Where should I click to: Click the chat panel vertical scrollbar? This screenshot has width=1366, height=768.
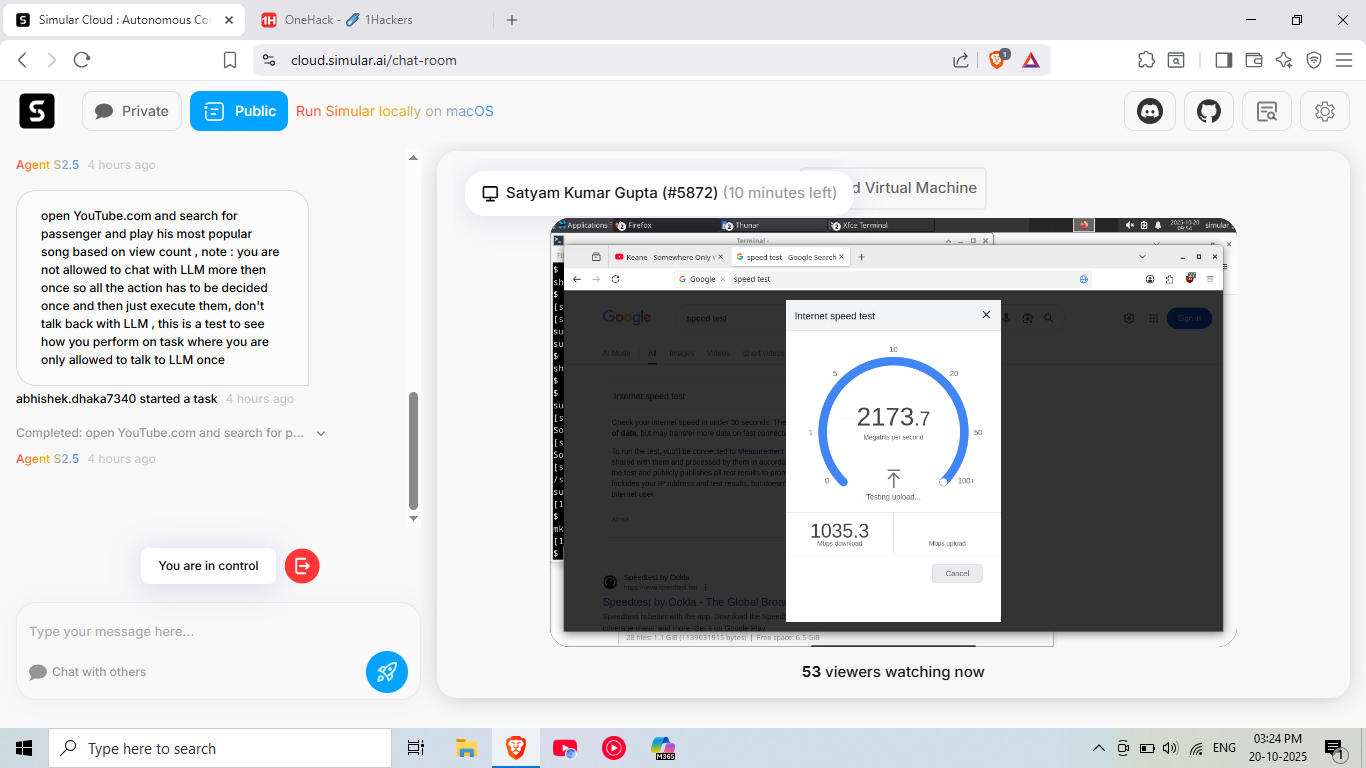pos(413,450)
